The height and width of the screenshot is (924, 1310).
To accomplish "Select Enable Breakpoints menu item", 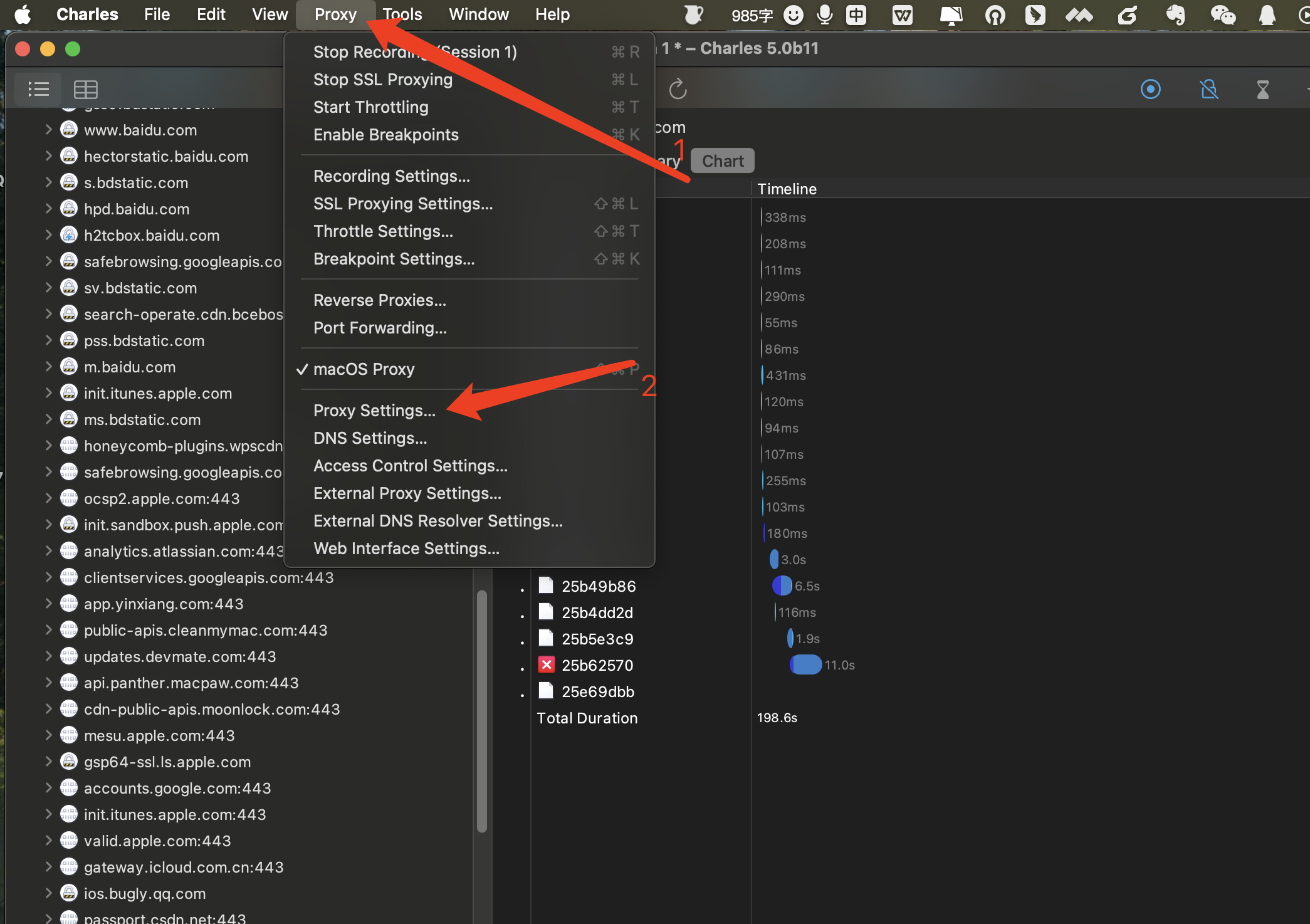I will point(469,135).
